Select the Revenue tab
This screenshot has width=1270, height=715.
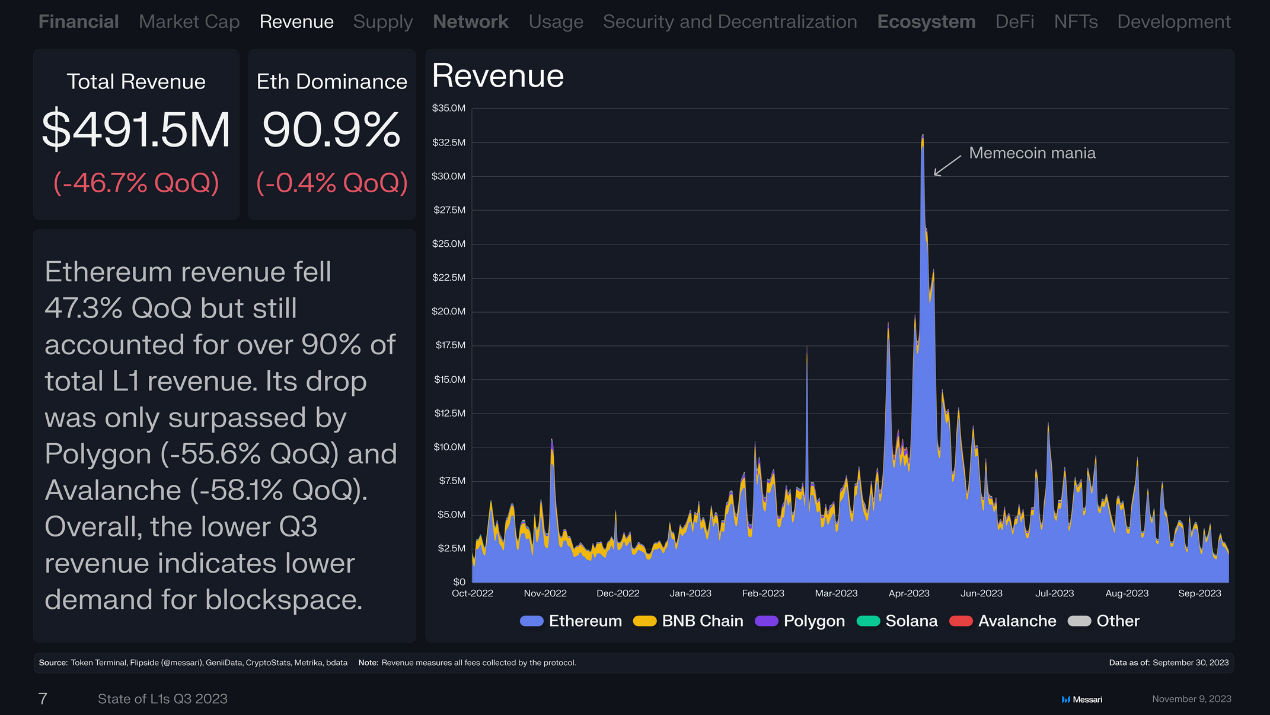click(x=296, y=21)
